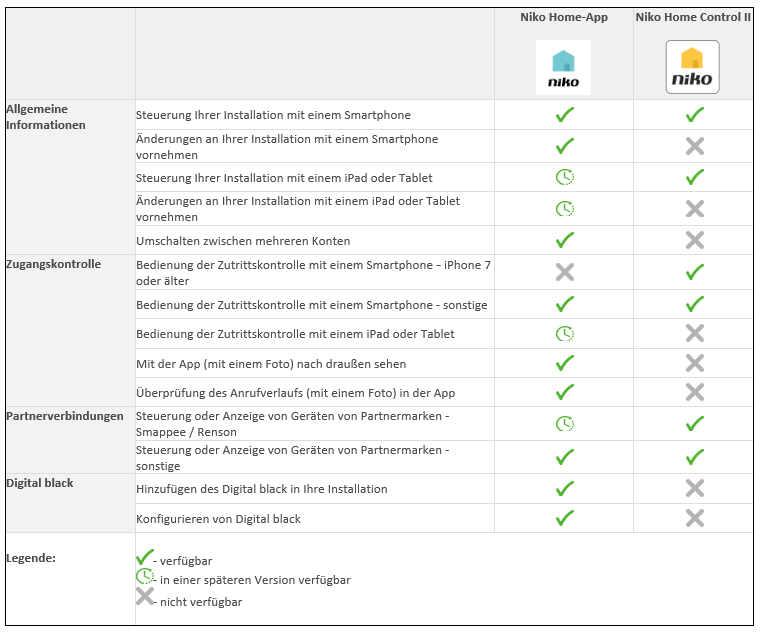Click the 'Umschalten zwischen mehreren Konten' row text
The image size is (761, 634).
[243, 241]
